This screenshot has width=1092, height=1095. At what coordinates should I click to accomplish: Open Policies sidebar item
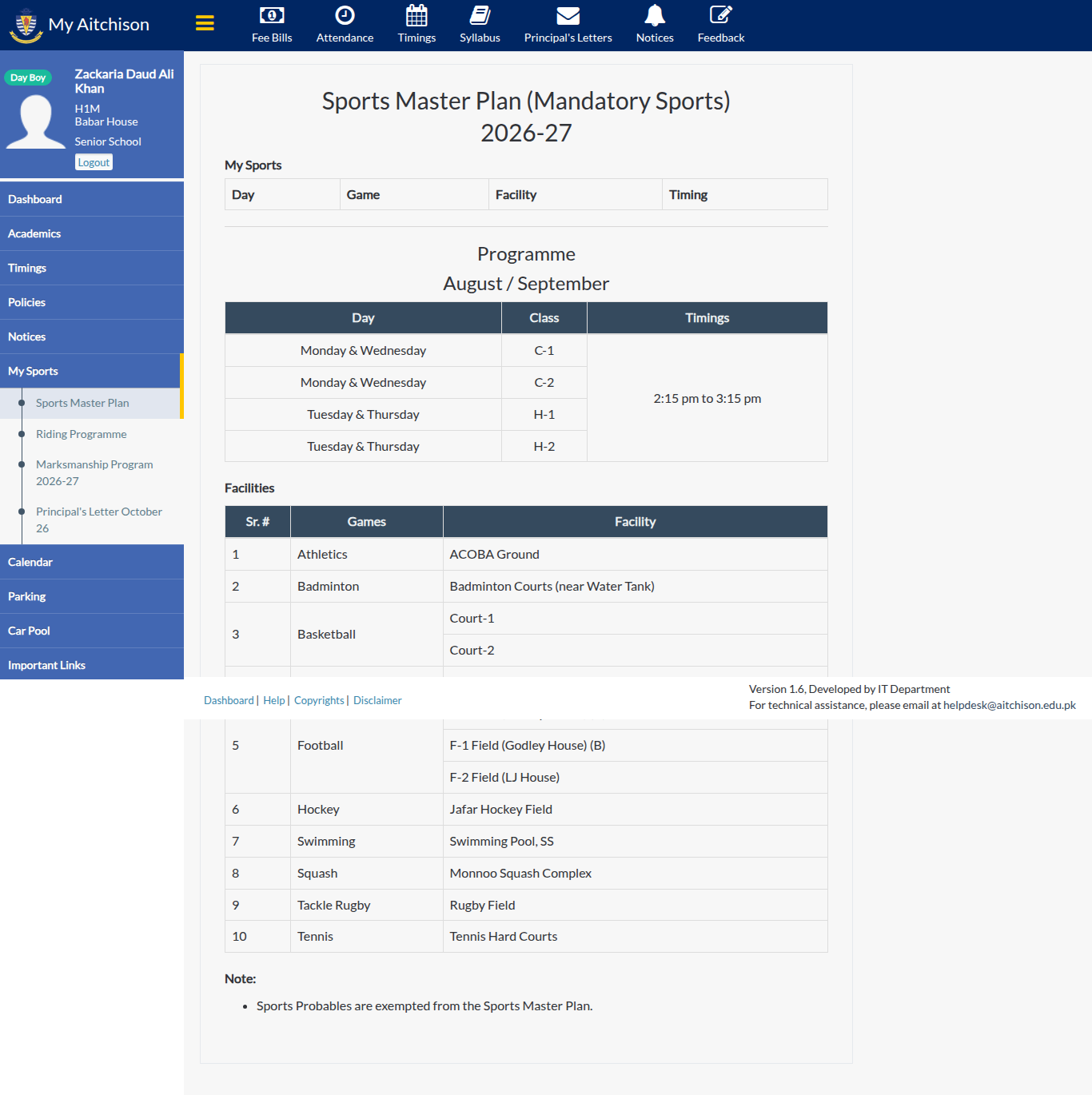click(x=92, y=302)
